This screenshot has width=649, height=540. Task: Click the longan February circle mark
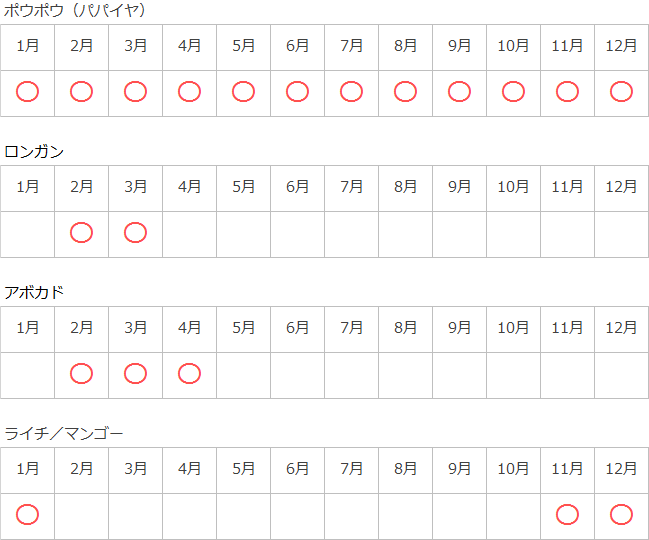[82, 233]
